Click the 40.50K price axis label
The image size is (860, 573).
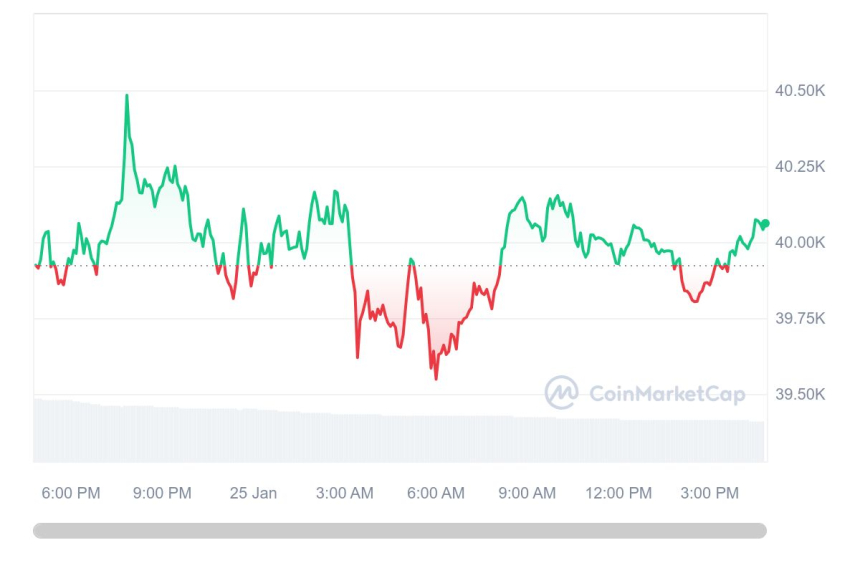800,91
